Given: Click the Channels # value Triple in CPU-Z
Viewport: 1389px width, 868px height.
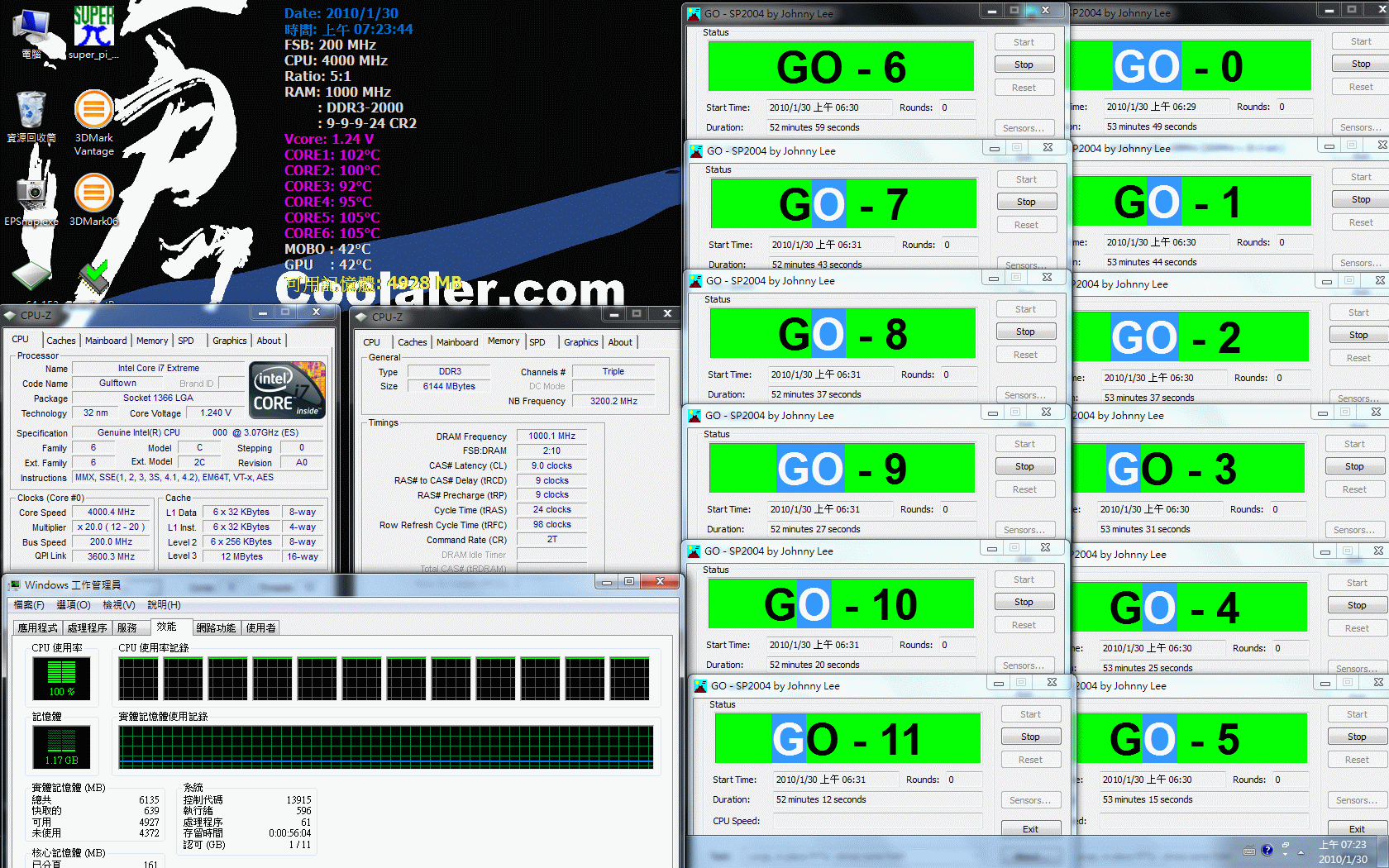Looking at the screenshot, I should (613, 371).
